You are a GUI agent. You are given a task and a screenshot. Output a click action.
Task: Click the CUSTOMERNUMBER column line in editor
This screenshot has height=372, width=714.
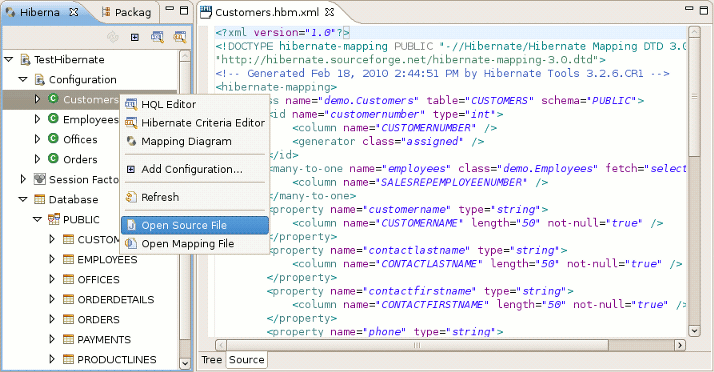point(394,128)
